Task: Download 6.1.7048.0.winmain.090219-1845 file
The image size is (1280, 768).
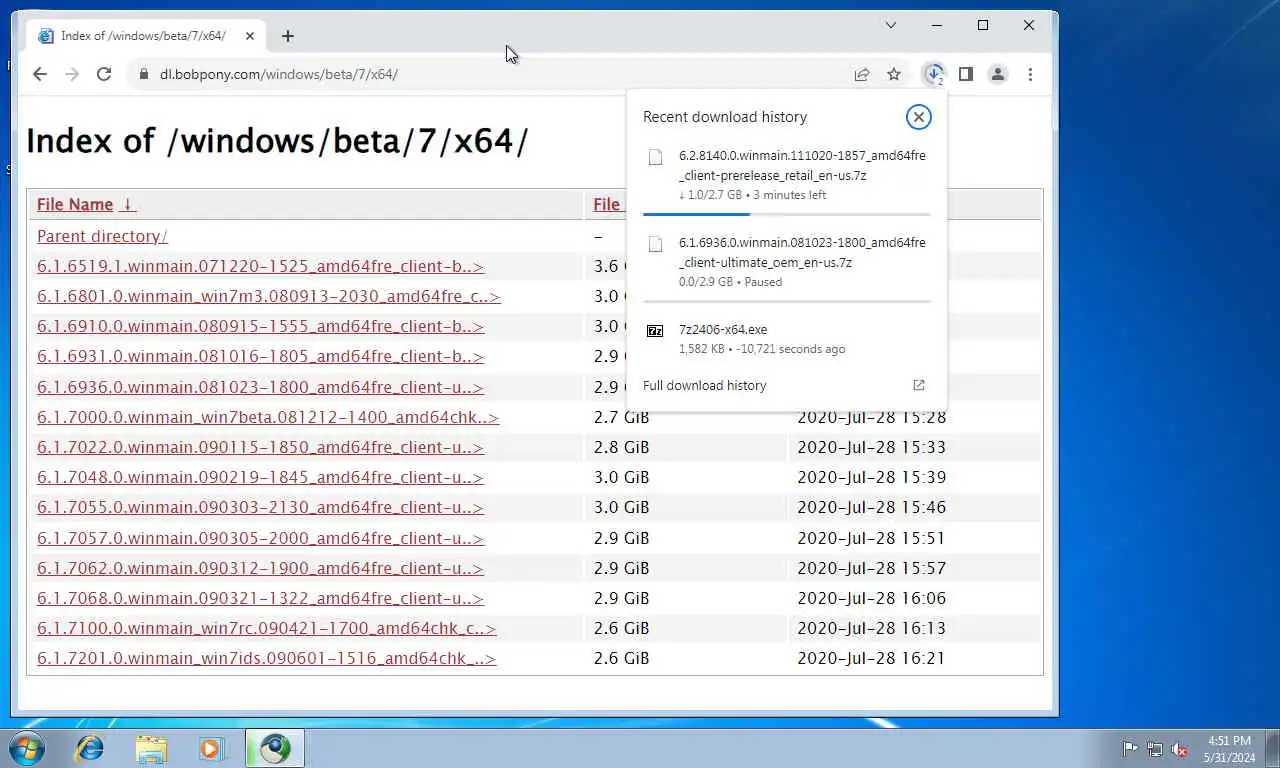Action: (260, 477)
